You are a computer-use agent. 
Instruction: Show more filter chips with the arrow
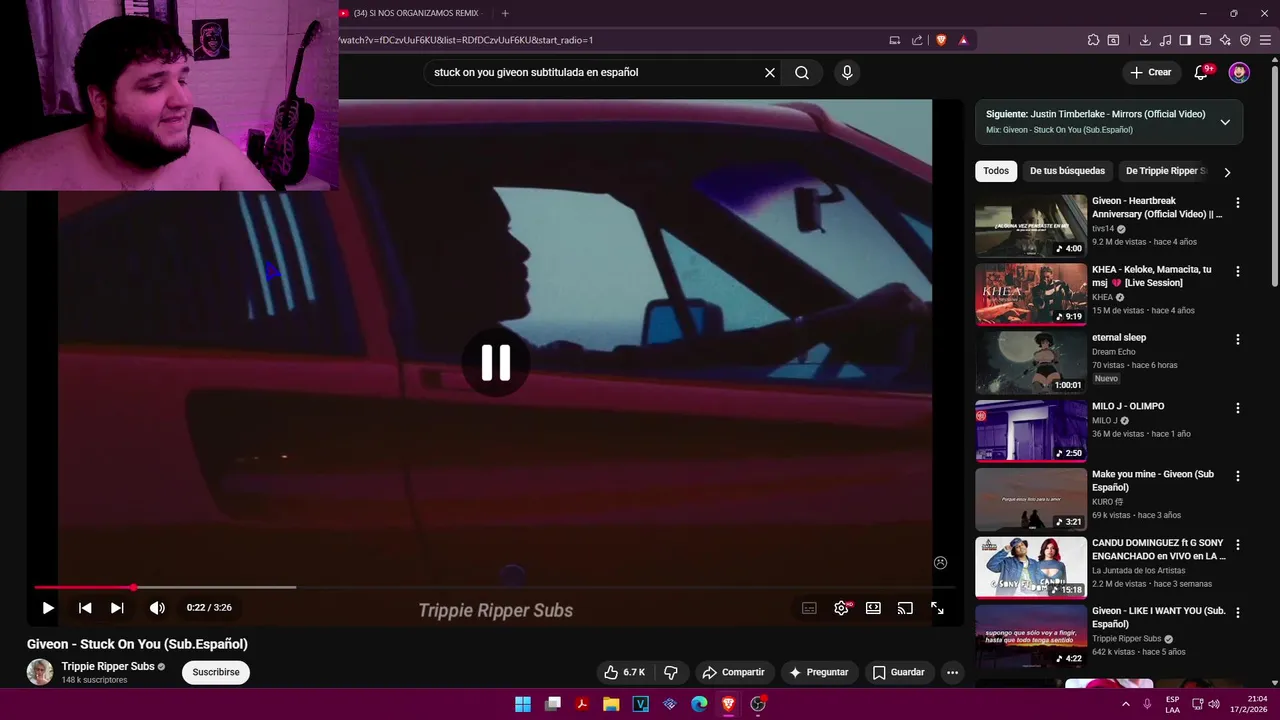[x=1227, y=172]
